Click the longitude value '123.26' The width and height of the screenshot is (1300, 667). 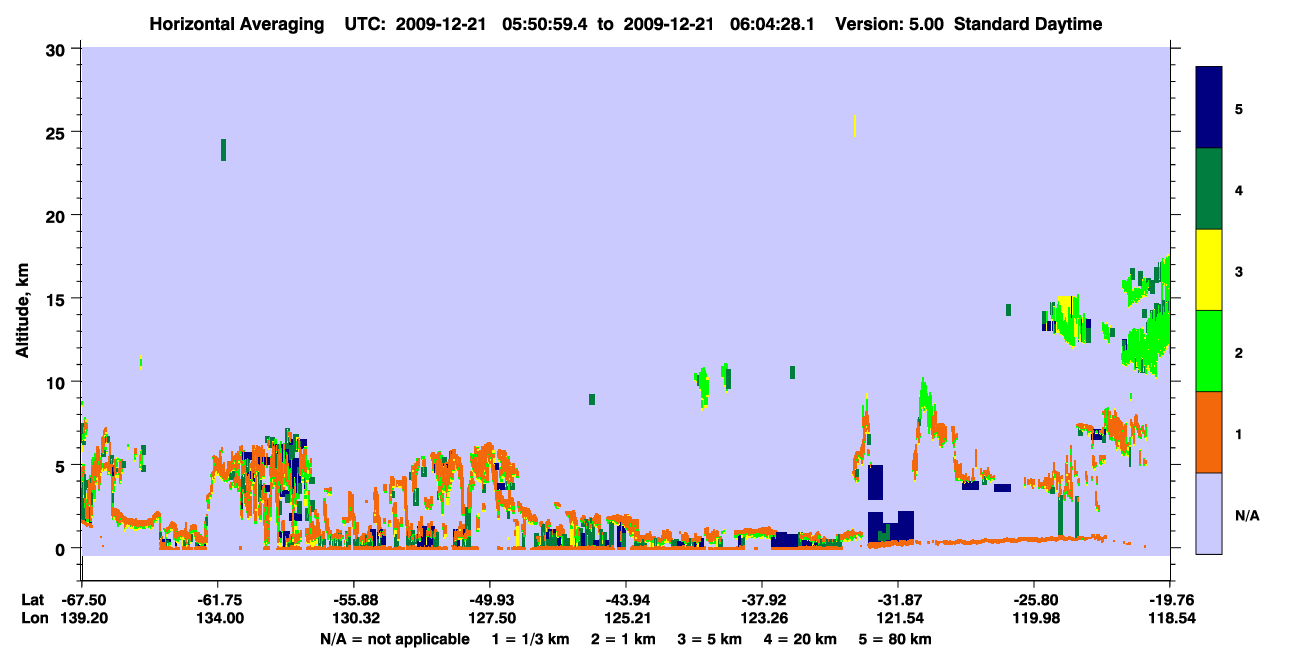[x=762, y=619]
